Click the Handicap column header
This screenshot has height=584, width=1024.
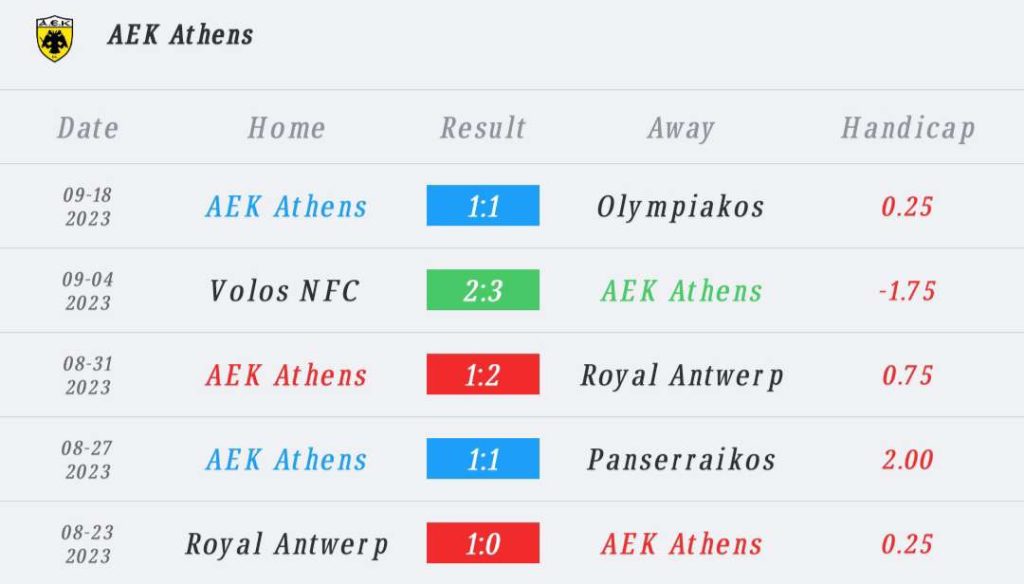click(x=908, y=129)
